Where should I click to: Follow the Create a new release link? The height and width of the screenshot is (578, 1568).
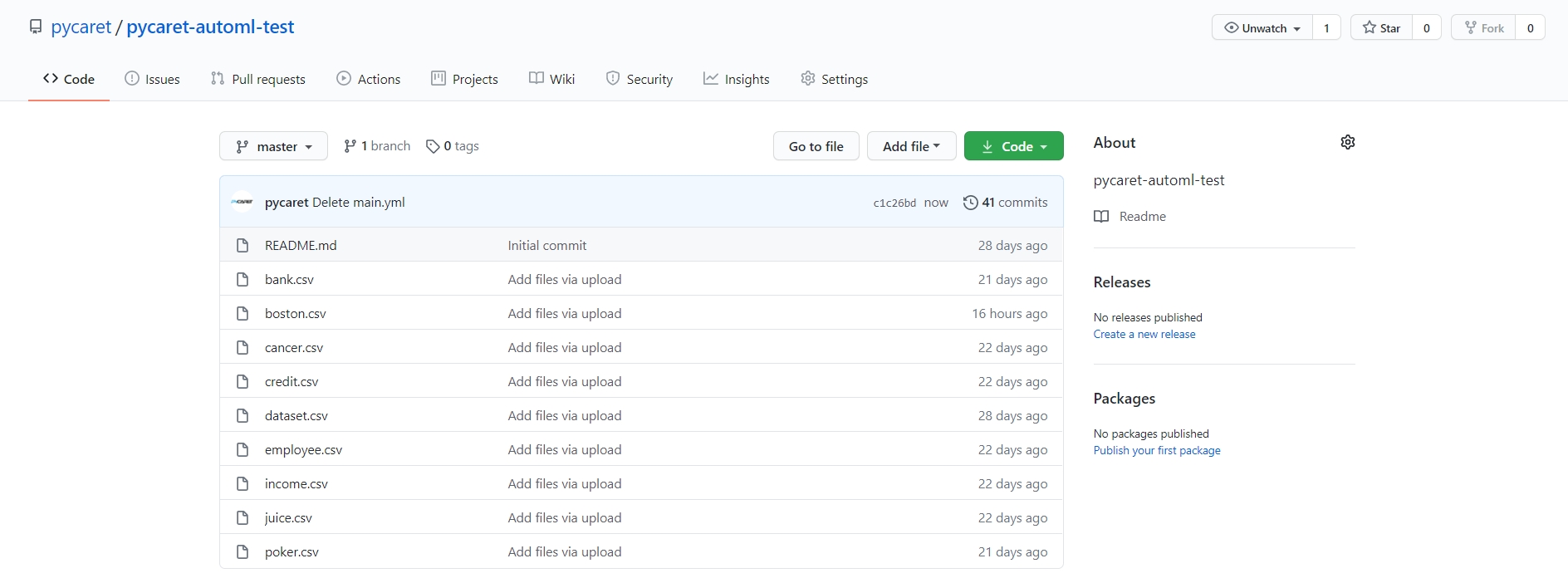(1144, 335)
